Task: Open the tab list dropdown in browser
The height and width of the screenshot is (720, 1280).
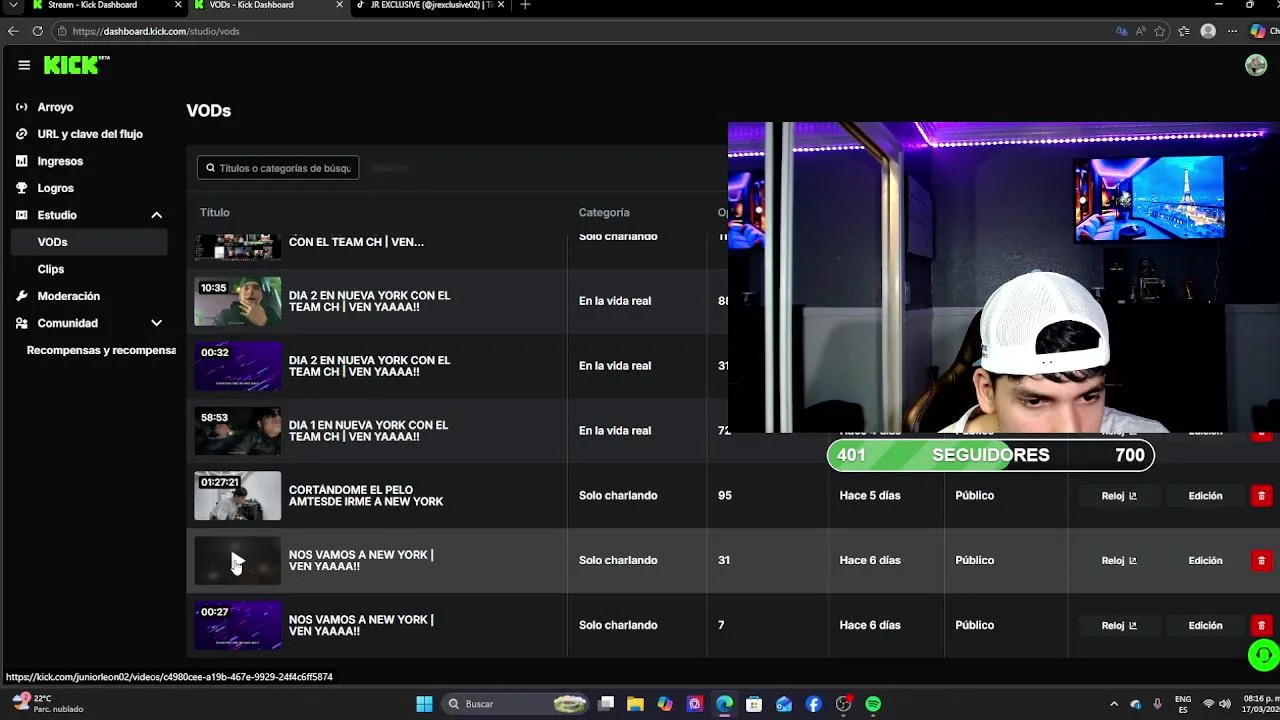Action: [13, 5]
